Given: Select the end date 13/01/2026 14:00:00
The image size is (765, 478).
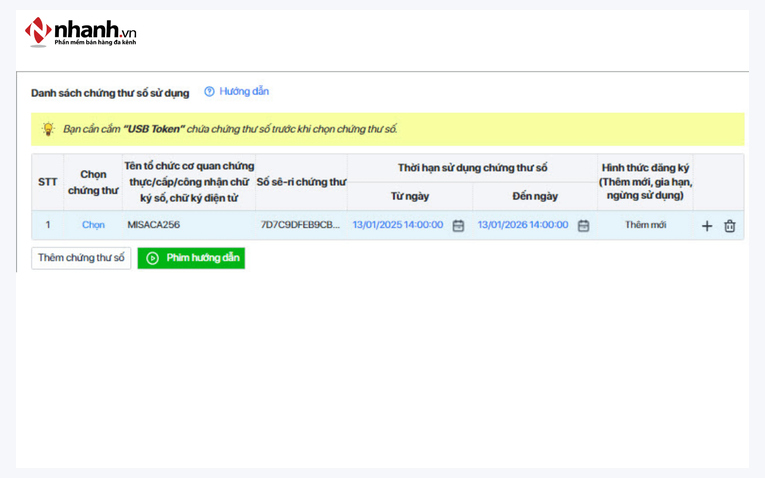Looking at the screenshot, I should (x=523, y=225).
